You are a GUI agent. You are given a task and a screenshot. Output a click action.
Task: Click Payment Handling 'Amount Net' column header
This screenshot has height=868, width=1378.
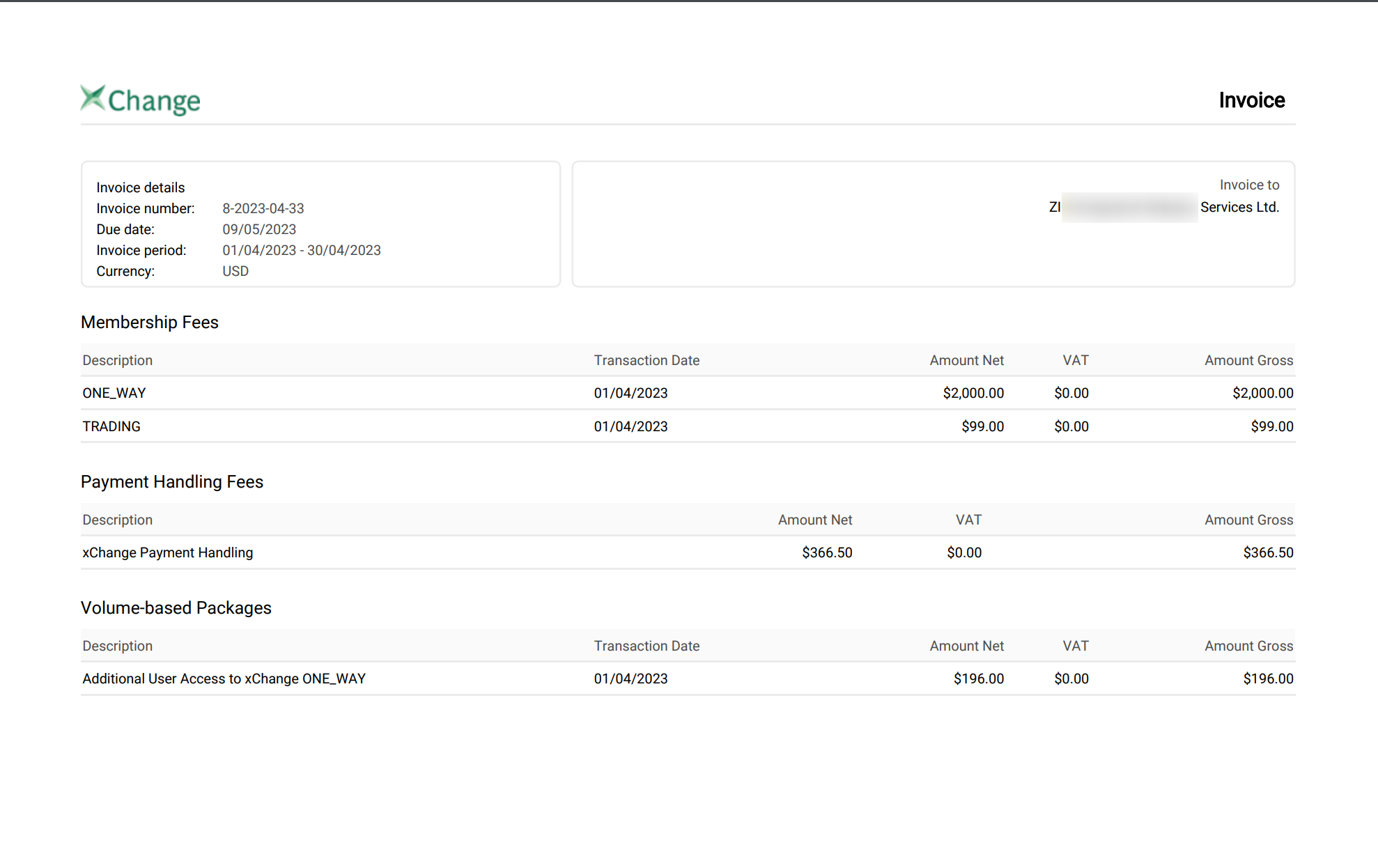(815, 520)
